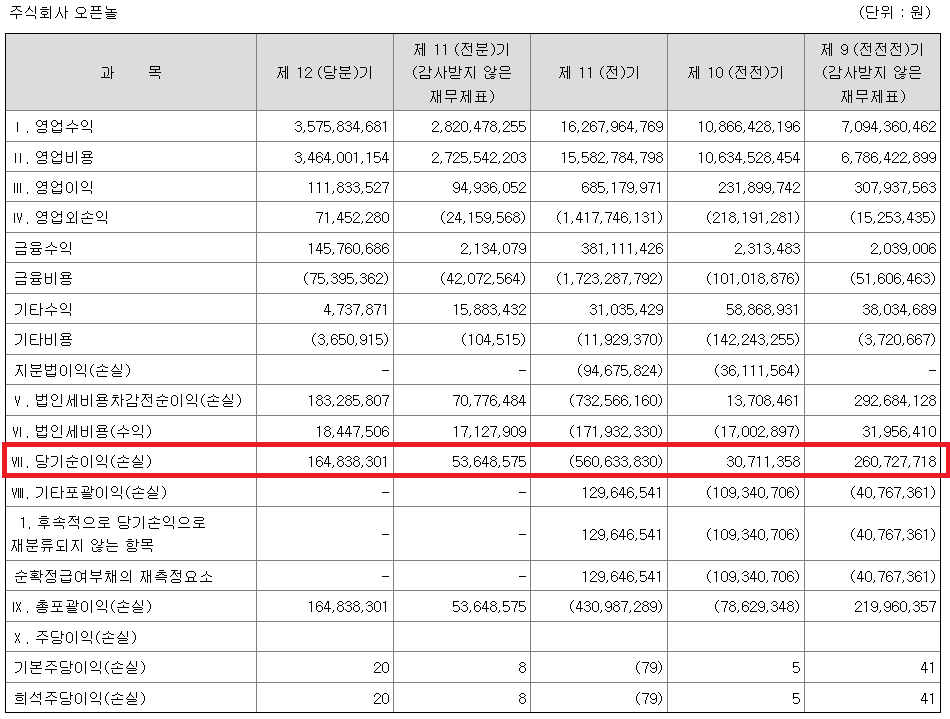
Task: Click the value 3,575,834,681
Action: coord(341,127)
